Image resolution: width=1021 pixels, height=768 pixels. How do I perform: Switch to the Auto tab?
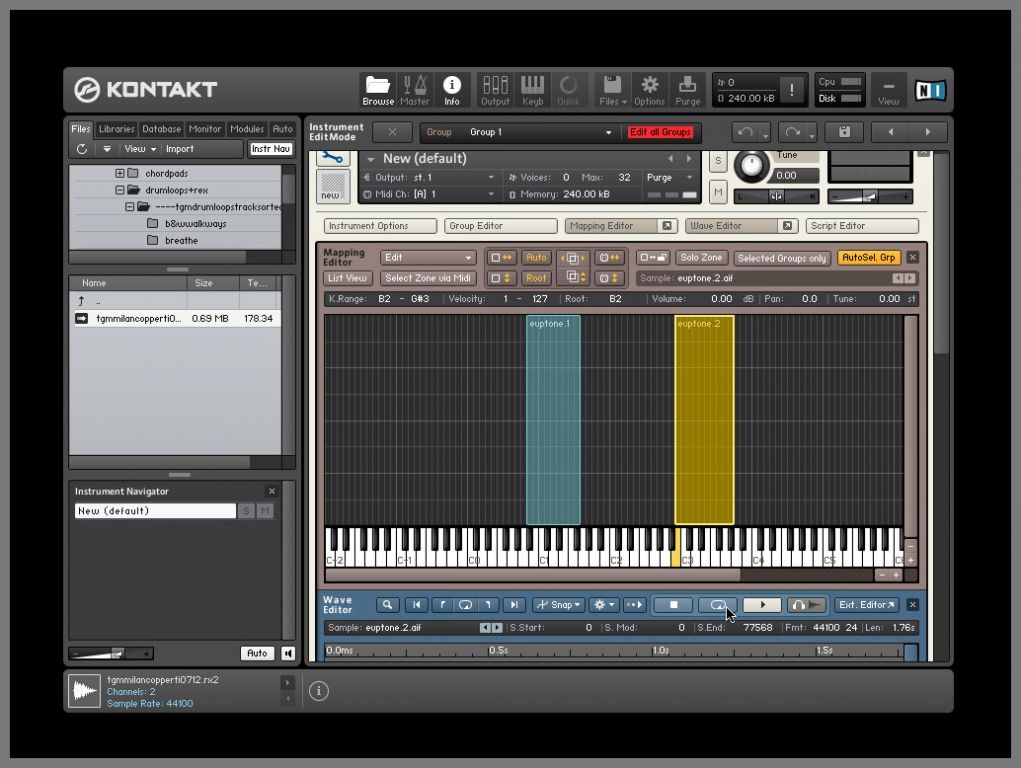click(283, 129)
